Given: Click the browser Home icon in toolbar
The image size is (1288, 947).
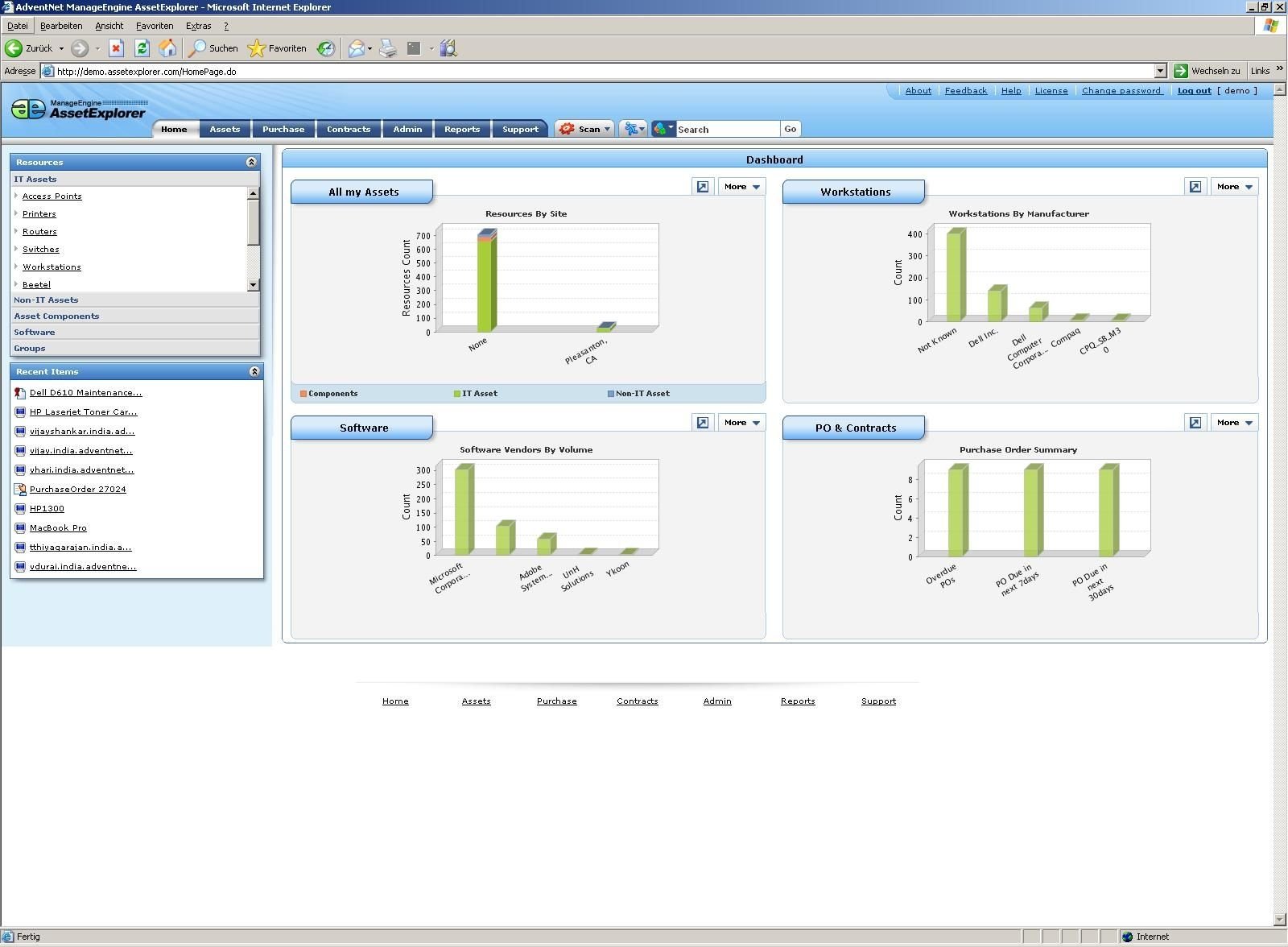Looking at the screenshot, I should pyautogui.click(x=167, y=48).
